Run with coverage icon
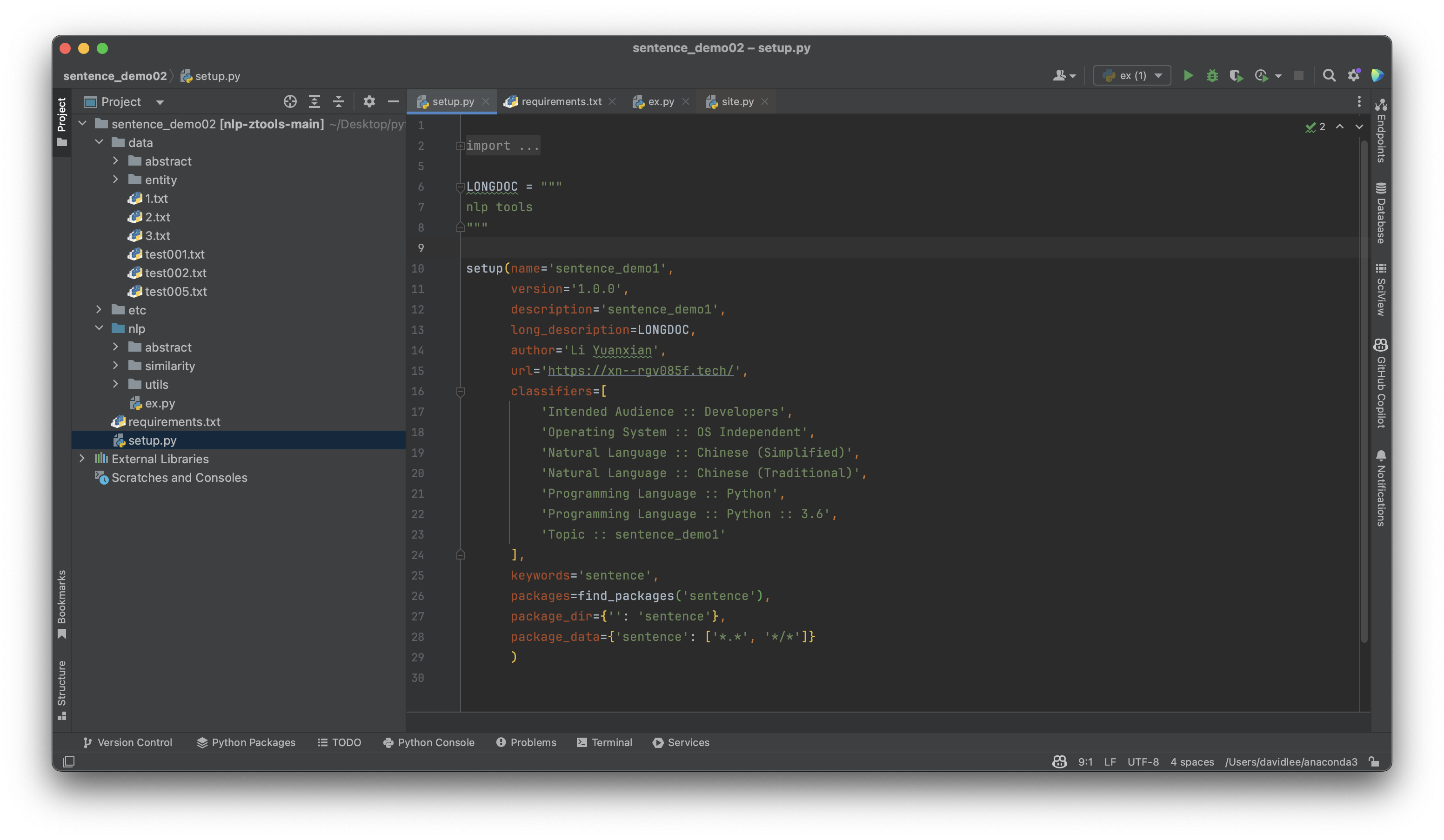The height and width of the screenshot is (840, 1444). tap(1236, 76)
